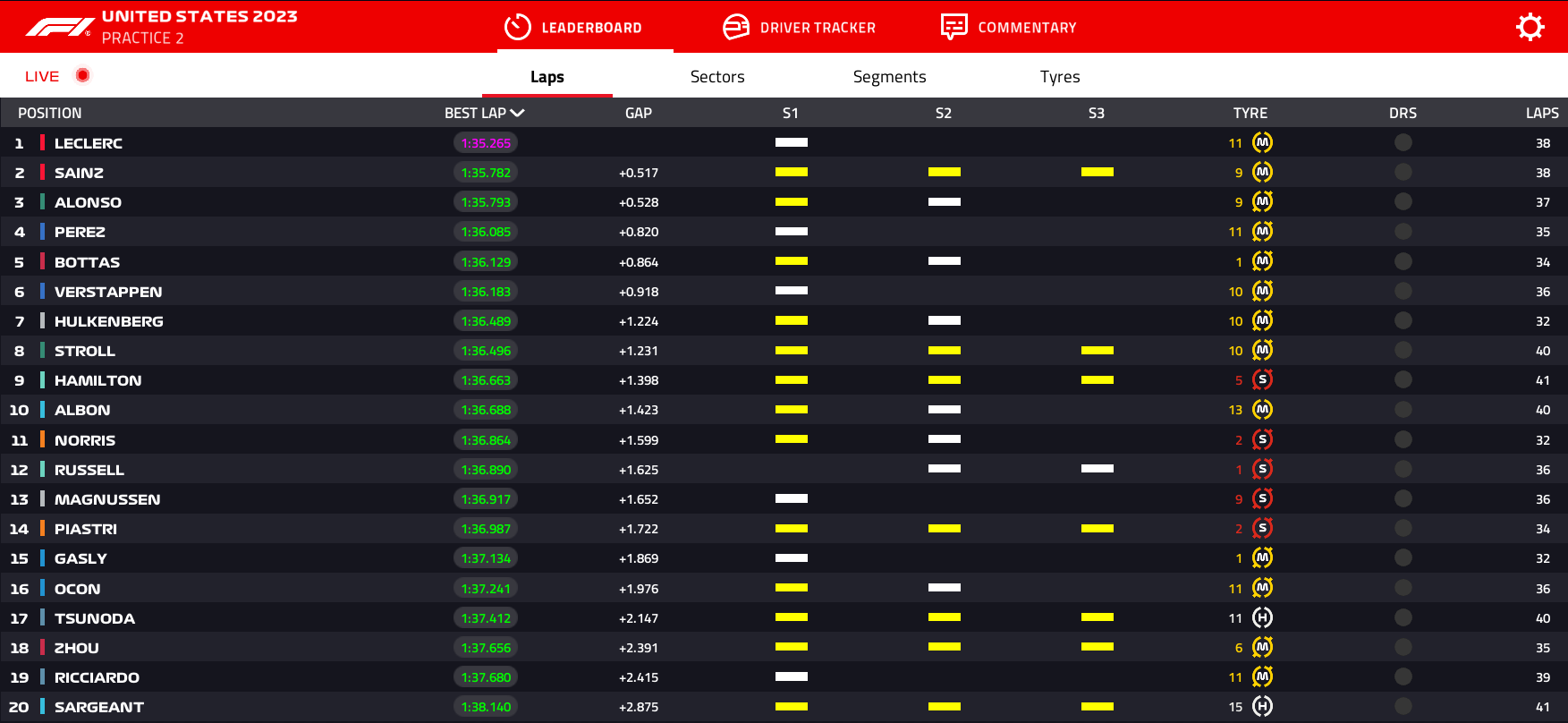Click Hamilton's DRS indicator dot
Screen dimensions: 1568x723
point(1403,379)
